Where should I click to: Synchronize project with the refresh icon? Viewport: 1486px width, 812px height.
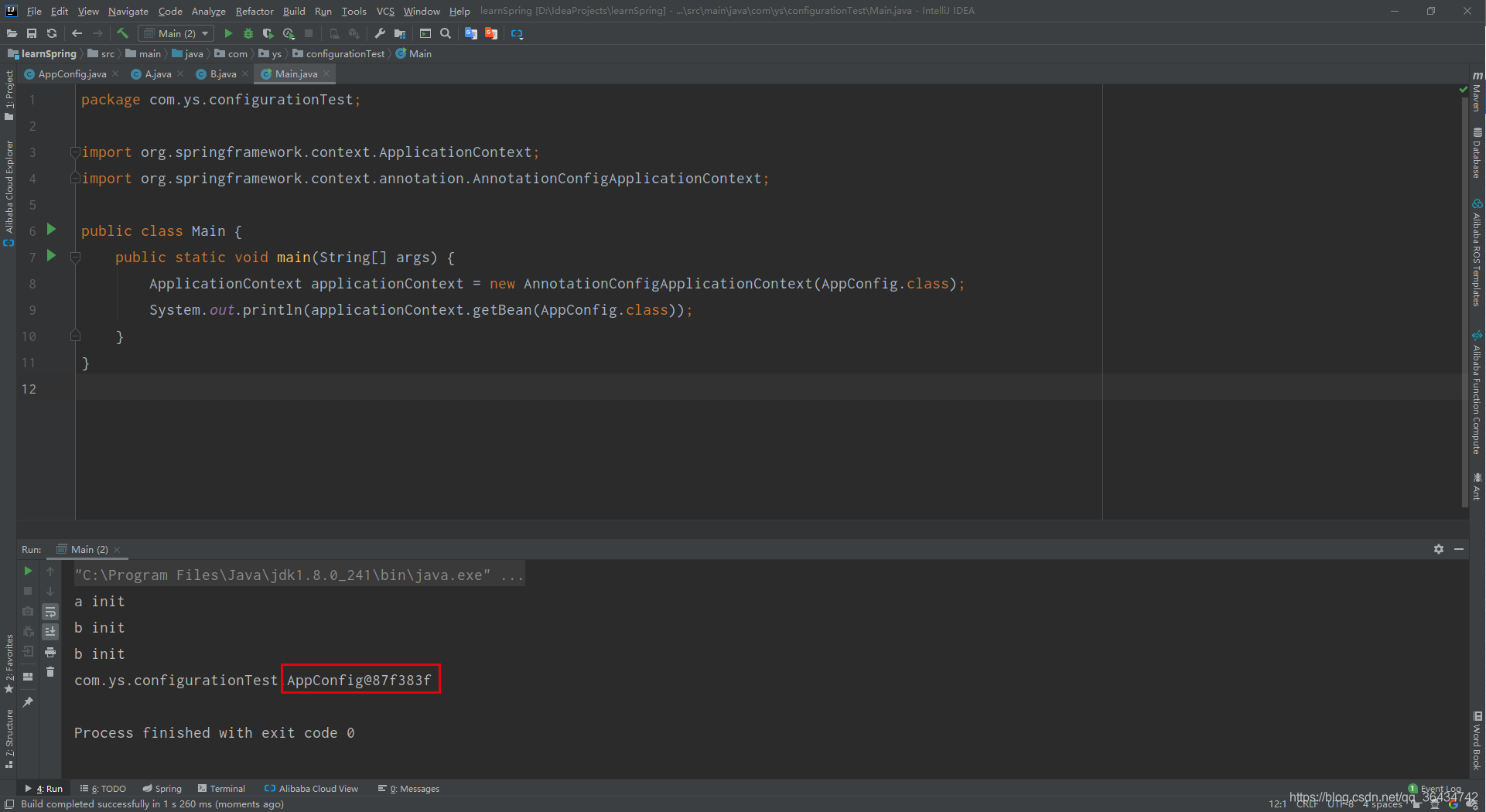[52, 33]
